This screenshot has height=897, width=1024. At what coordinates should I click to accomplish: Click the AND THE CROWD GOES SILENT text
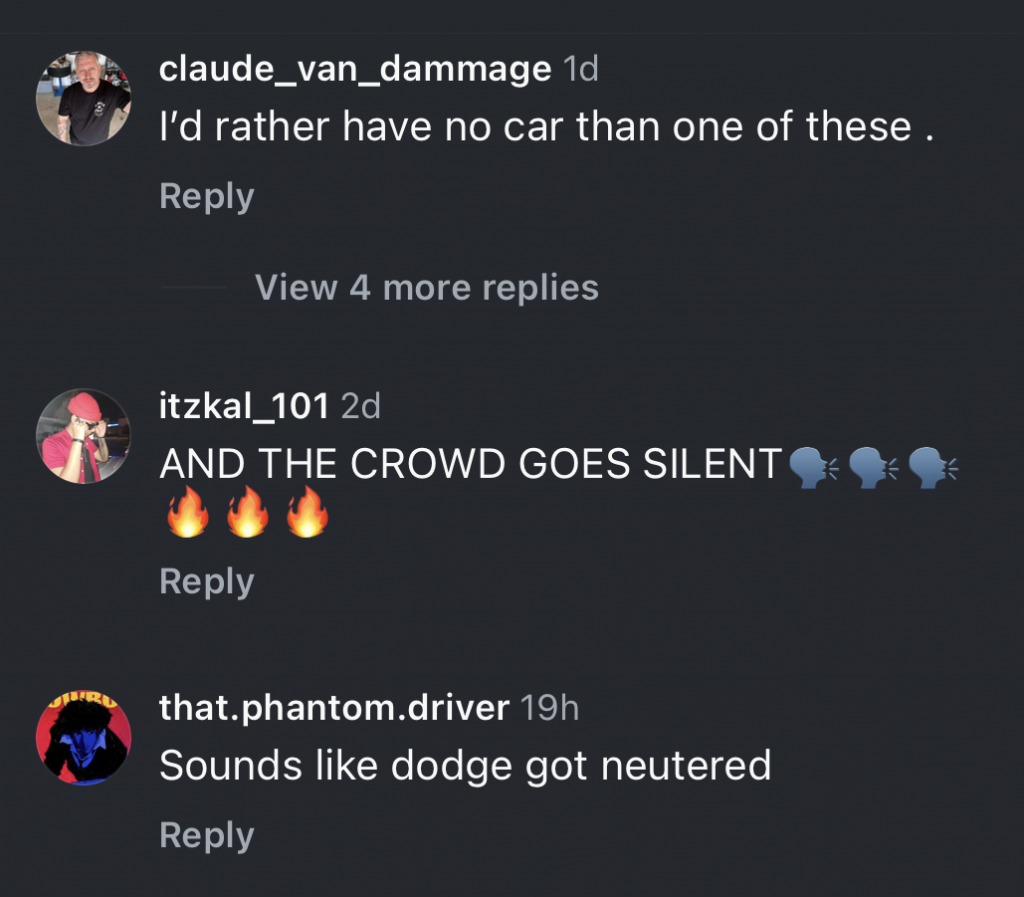471,464
